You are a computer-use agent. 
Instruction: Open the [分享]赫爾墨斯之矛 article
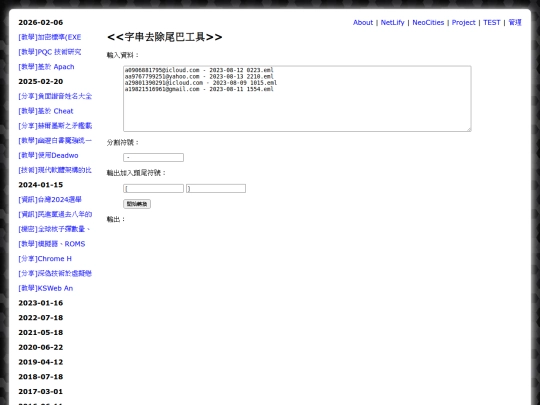click(55, 126)
